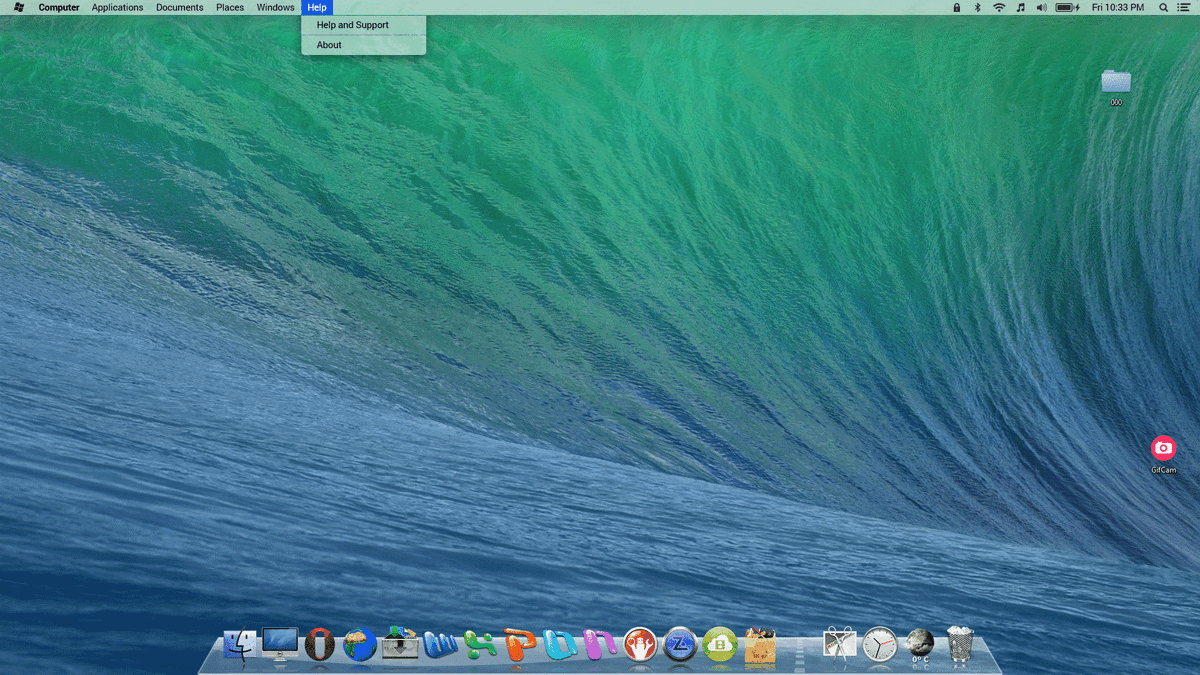Screen dimensions: 1200x675
Task: Open the notification list icon
Action: (x=1184, y=7)
